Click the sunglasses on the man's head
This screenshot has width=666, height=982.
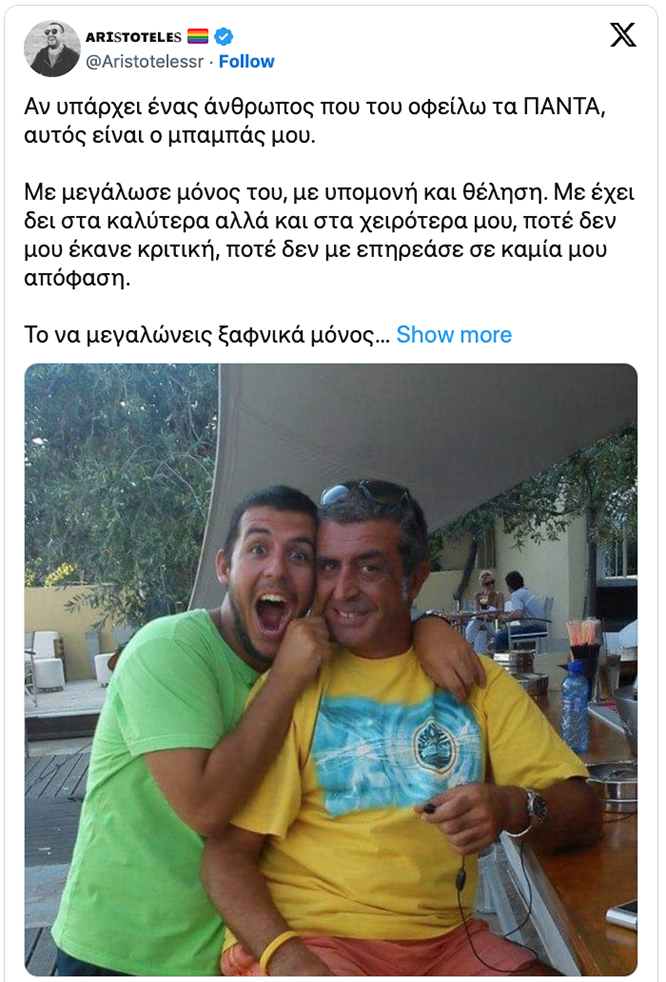point(365,492)
